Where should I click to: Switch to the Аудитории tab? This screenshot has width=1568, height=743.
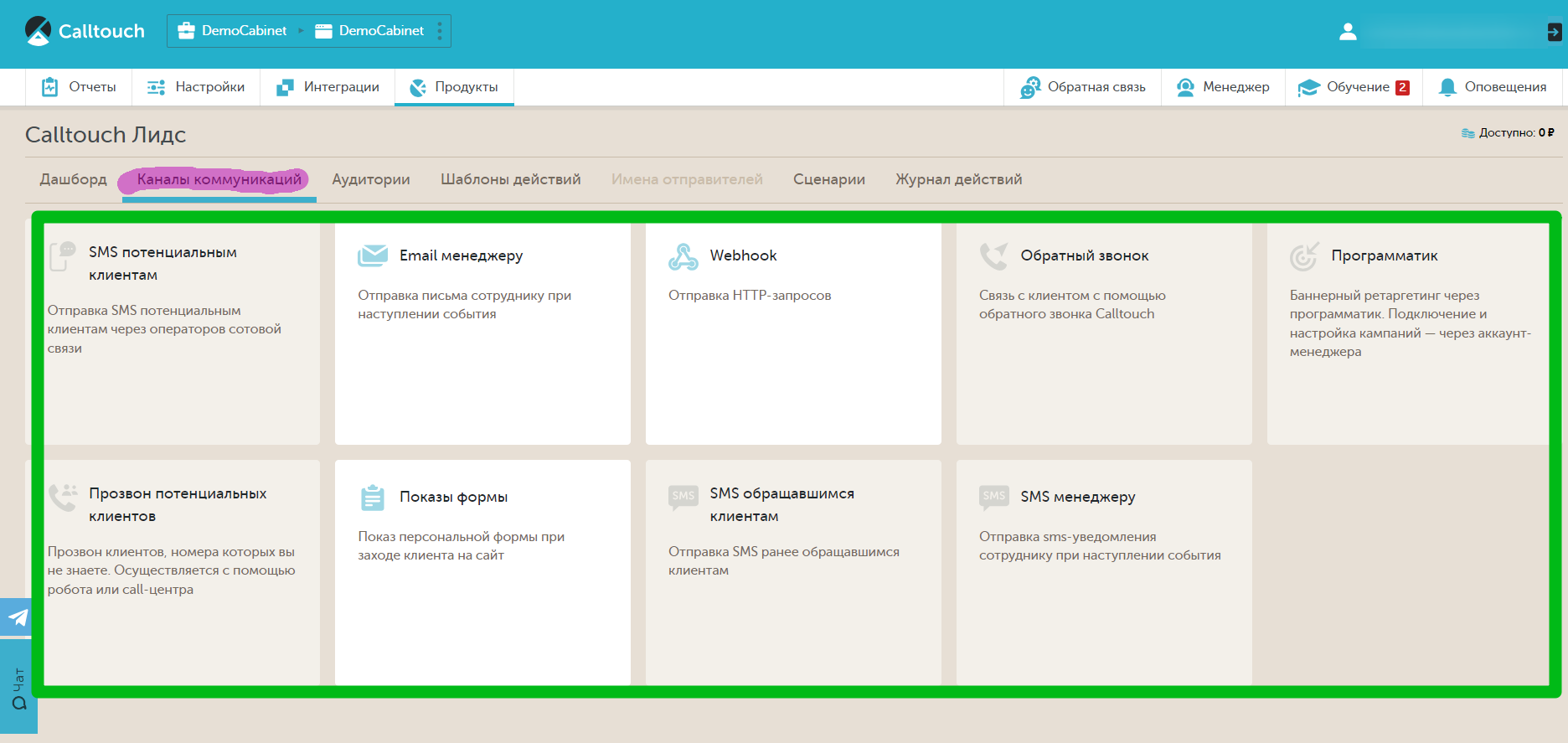pos(371,179)
